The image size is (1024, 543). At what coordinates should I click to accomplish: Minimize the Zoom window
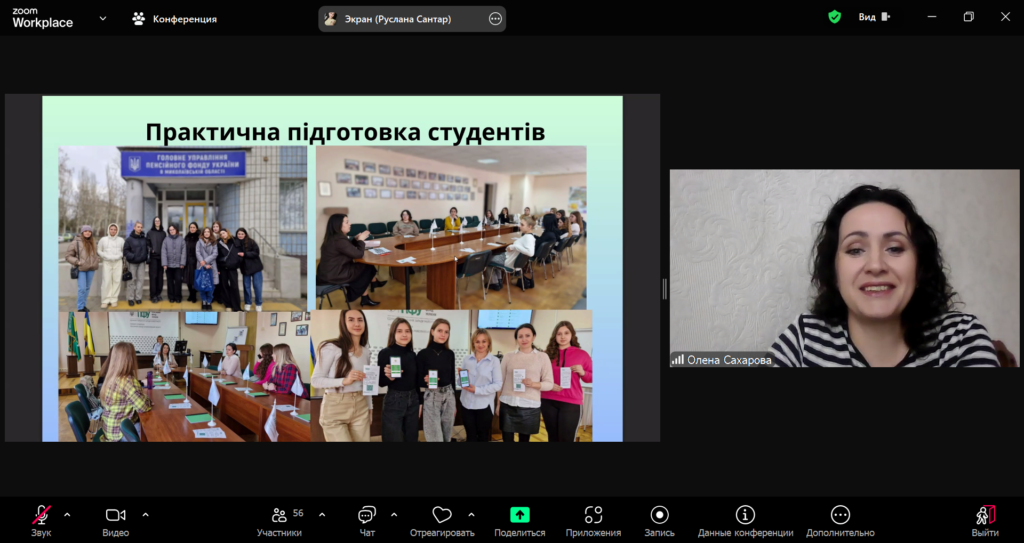coord(932,17)
